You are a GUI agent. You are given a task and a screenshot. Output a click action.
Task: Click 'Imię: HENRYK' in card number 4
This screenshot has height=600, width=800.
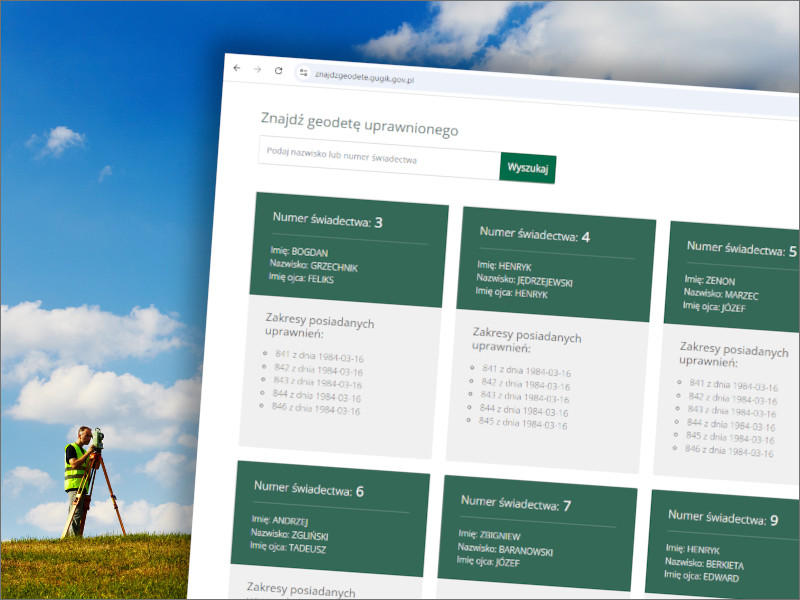[505, 266]
